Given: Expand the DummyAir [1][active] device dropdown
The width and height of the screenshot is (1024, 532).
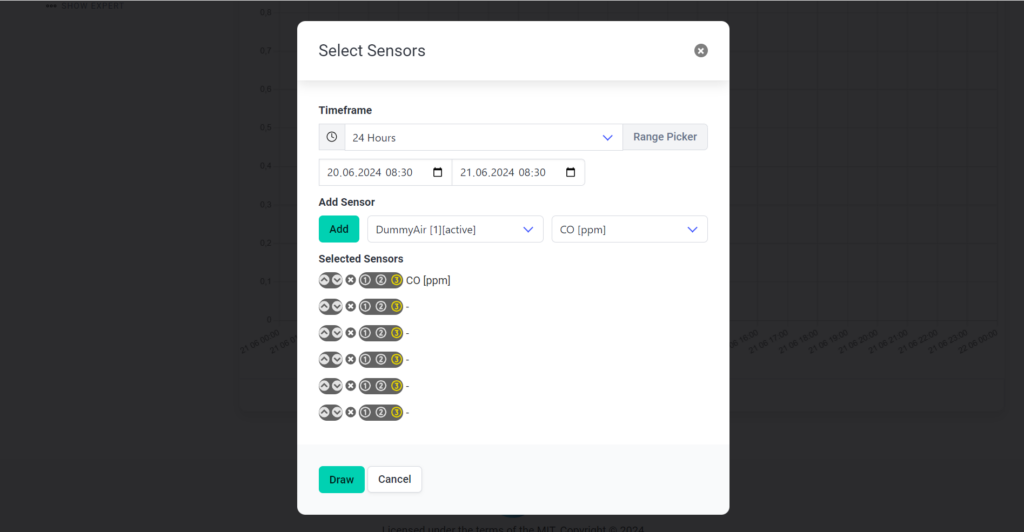Looking at the screenshot, I should click(x=455, y=229).
